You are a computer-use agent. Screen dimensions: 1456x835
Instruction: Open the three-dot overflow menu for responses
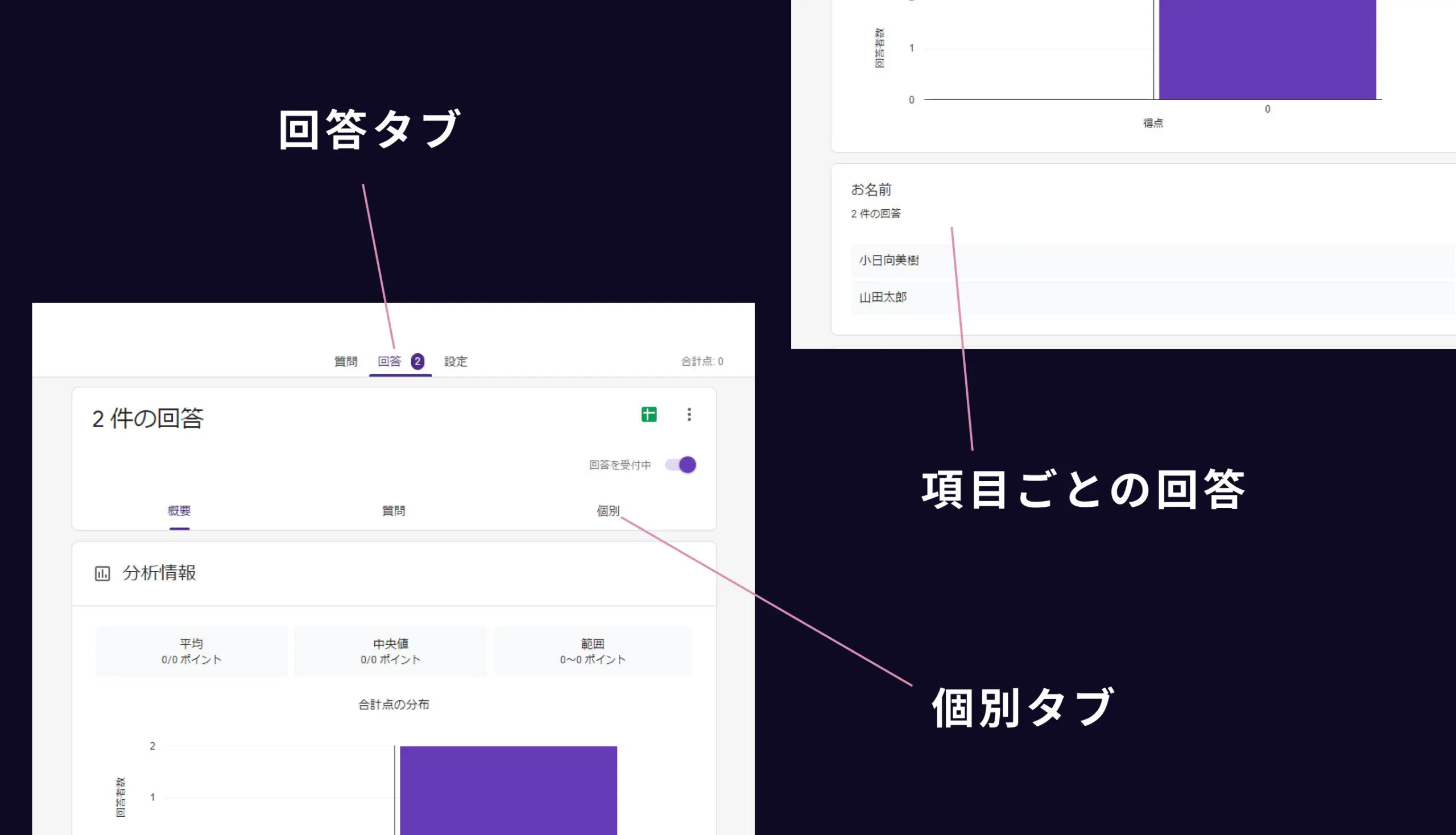689,414
